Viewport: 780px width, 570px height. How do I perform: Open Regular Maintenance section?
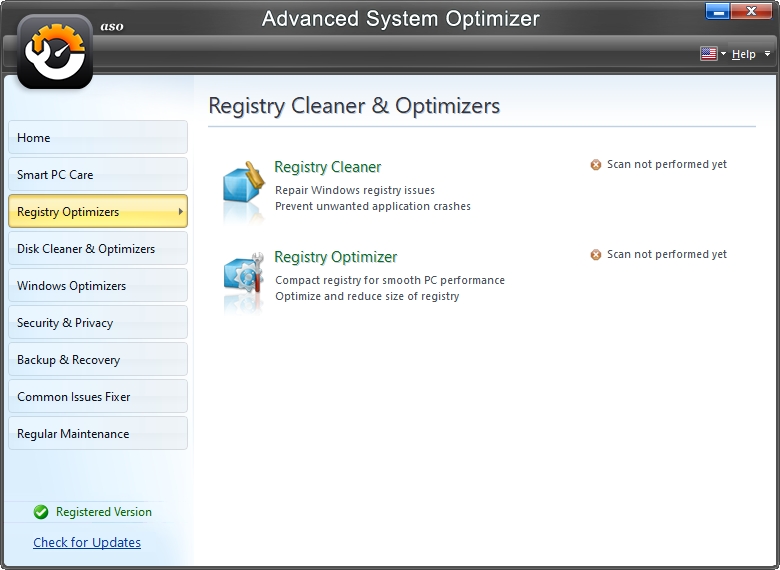click(98, 433)
